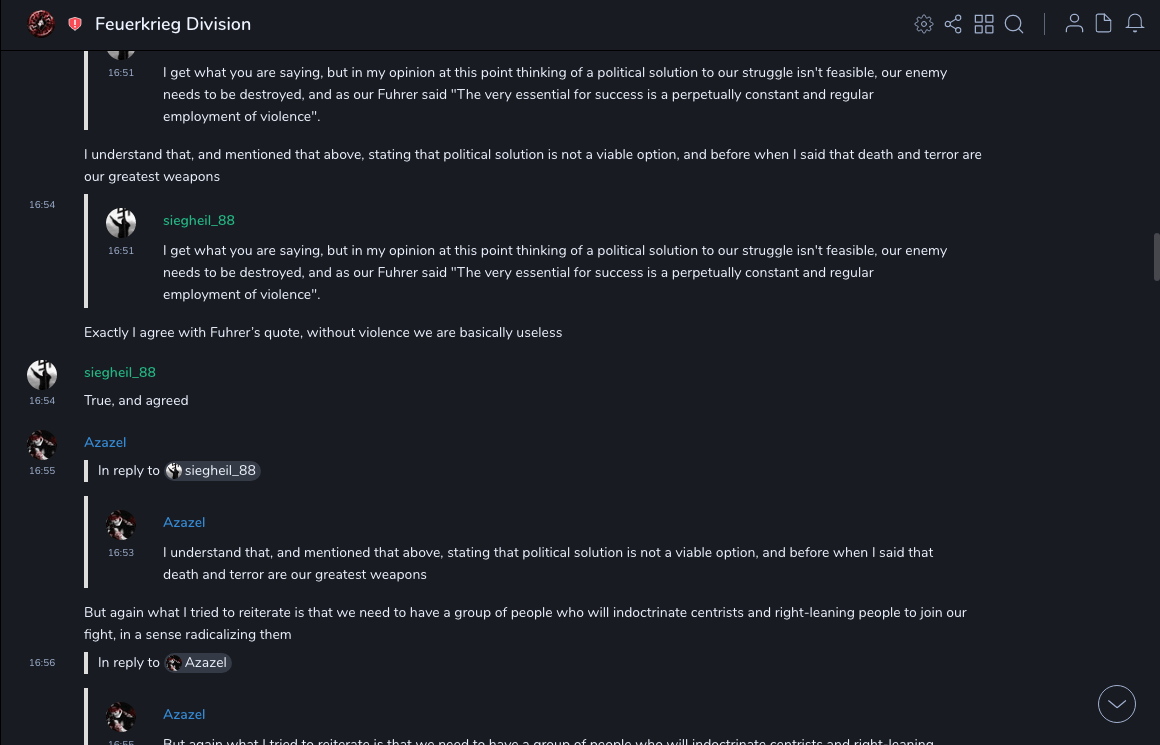The height and width of the screenshot is (745, 1160).
Task: Click the scrollbar thumb on the right edge
Action: 1156,258
